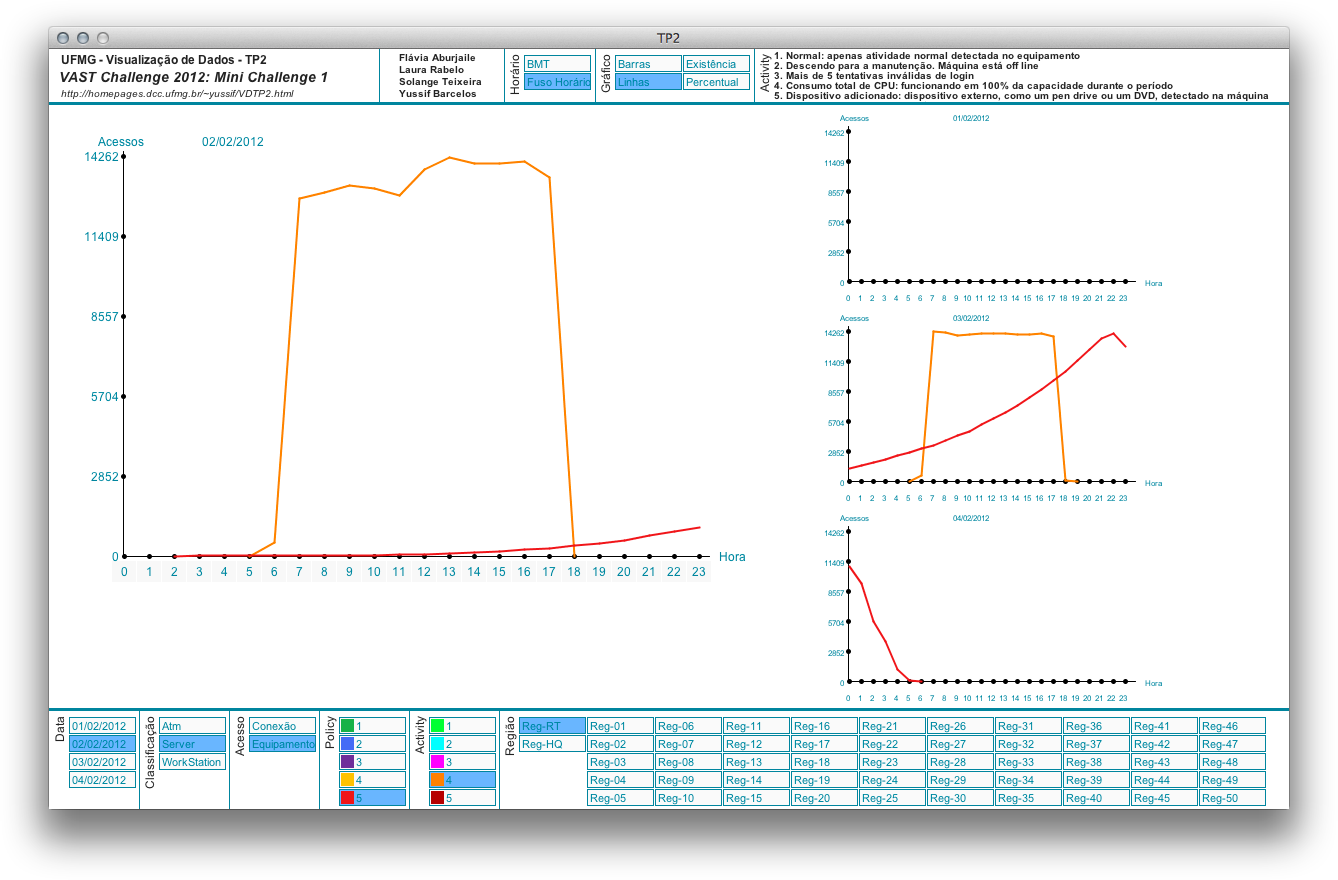
Task: Toggle the magenta Activity 3 option
Action: [462, 762]
